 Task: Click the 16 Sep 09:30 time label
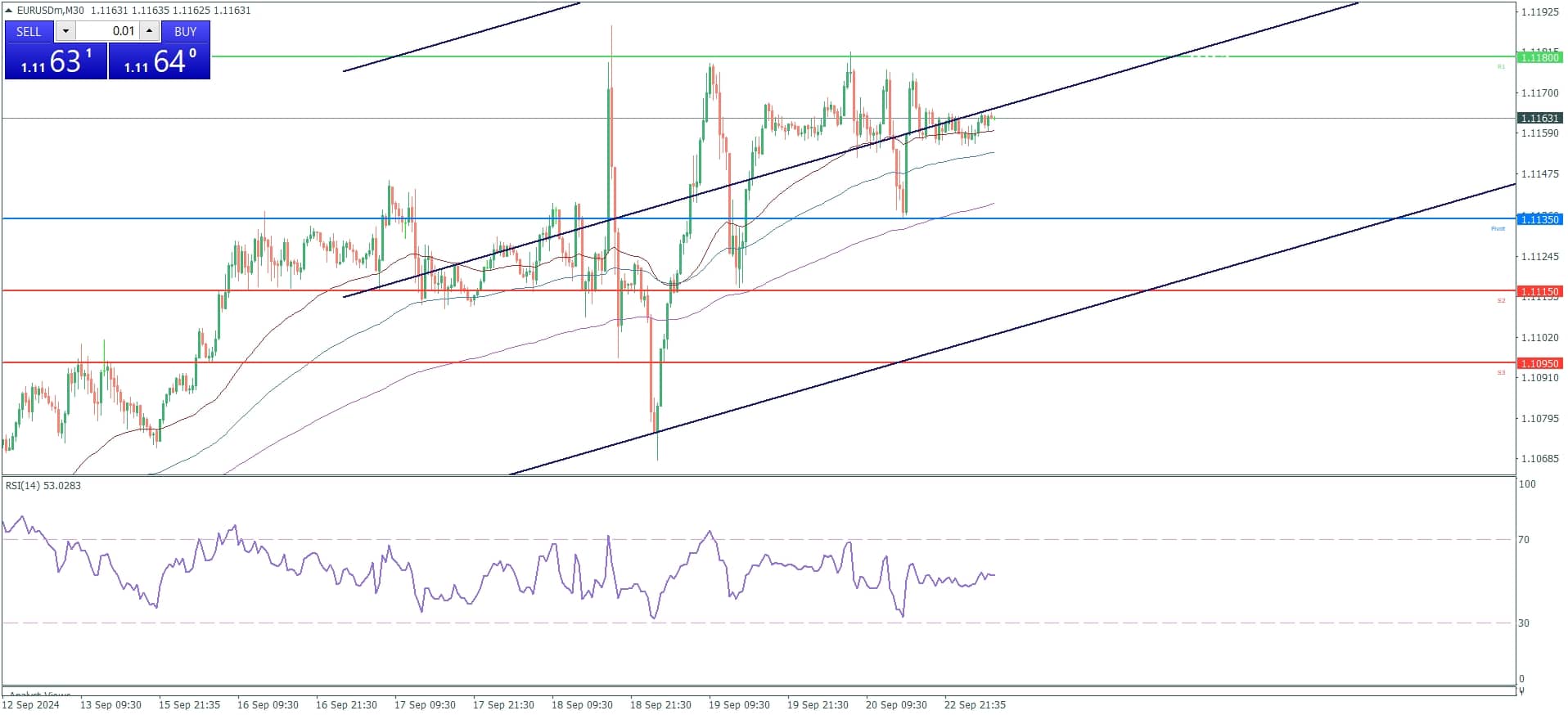268,705
